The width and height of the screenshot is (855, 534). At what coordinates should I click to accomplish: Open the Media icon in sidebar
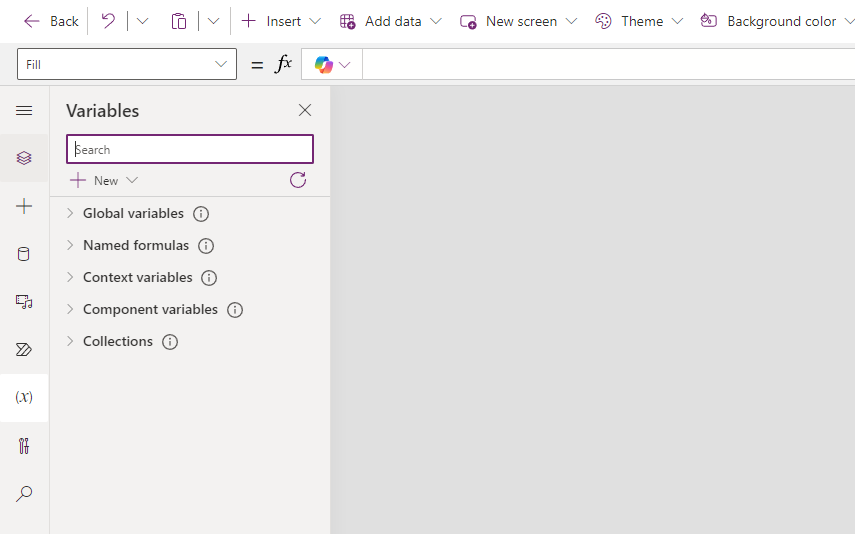tap(24, 301)
